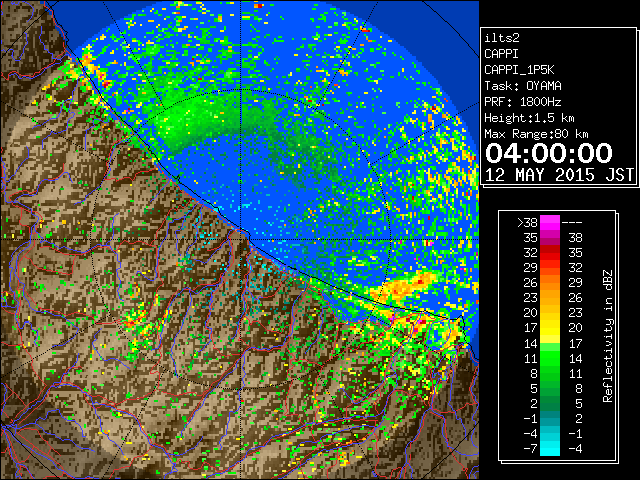This screenshot has width=640, height=480.
Task: Select the yellow 17–20 dBZ legend band
Action: (550, 328)
